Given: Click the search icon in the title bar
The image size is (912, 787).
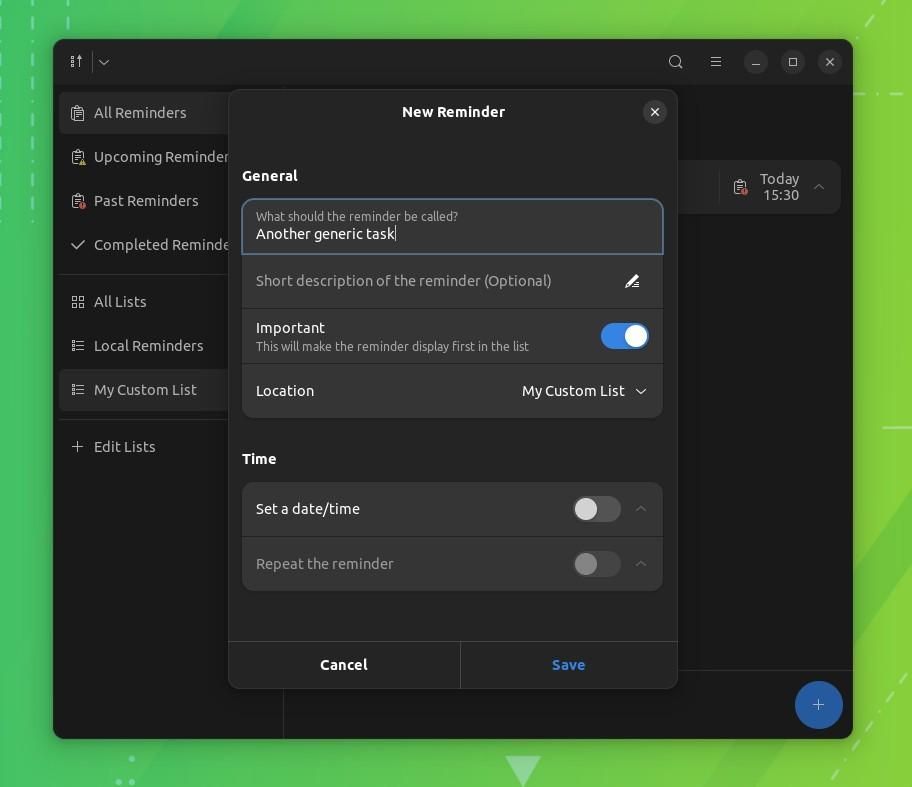Looking at the screenshot, I should point(676,61).
